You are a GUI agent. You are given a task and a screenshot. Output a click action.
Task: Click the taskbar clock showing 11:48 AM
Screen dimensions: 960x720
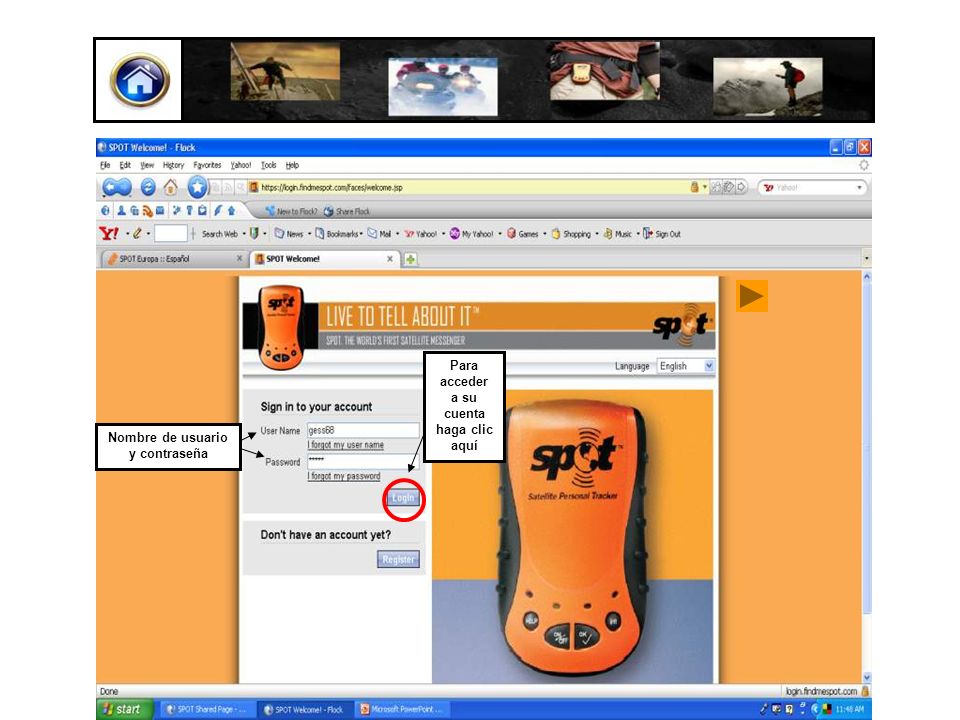click(x=850, y=710)
